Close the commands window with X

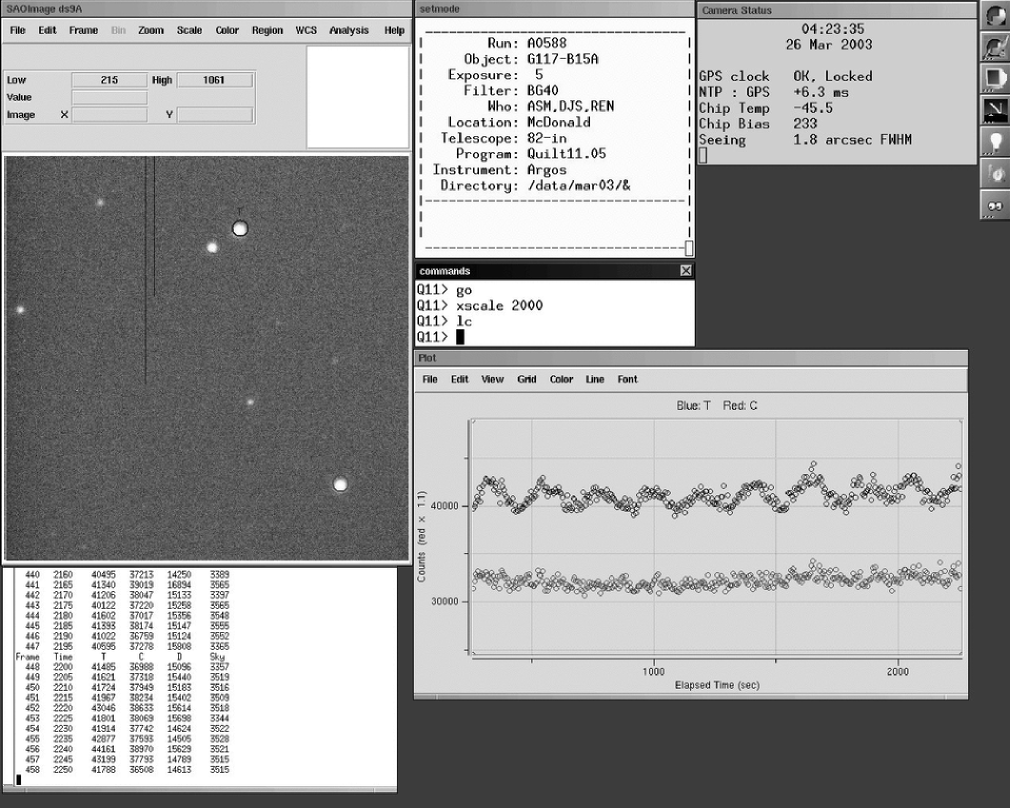point(685,271)
